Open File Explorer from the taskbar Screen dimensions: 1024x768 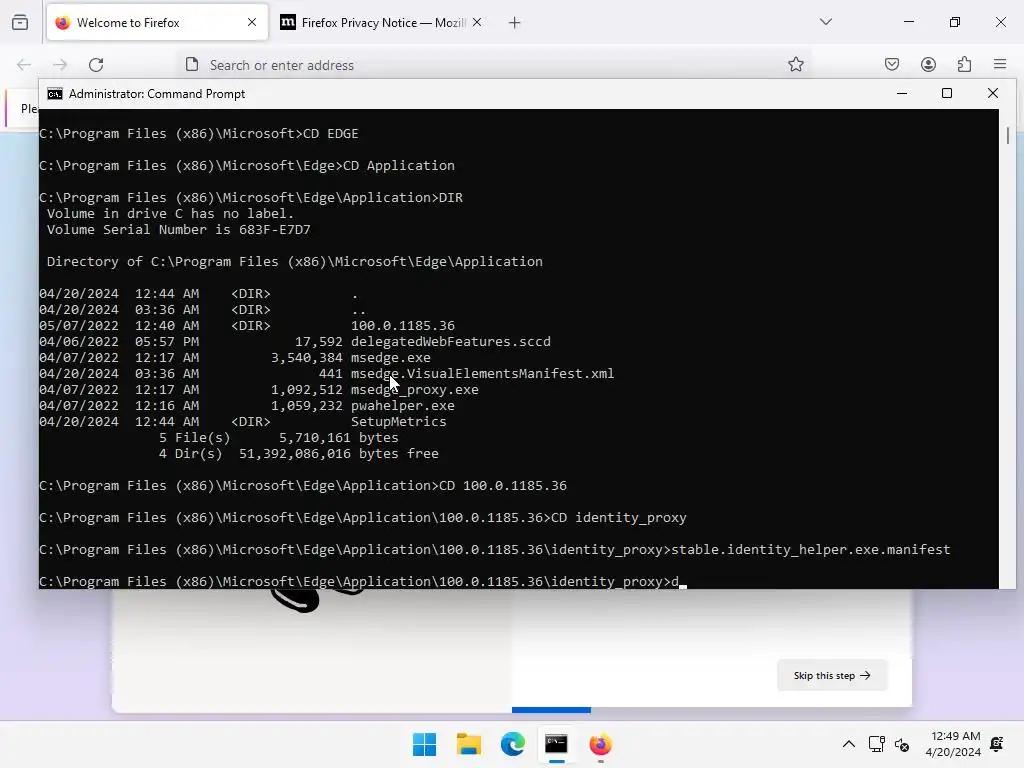[469, 744]
